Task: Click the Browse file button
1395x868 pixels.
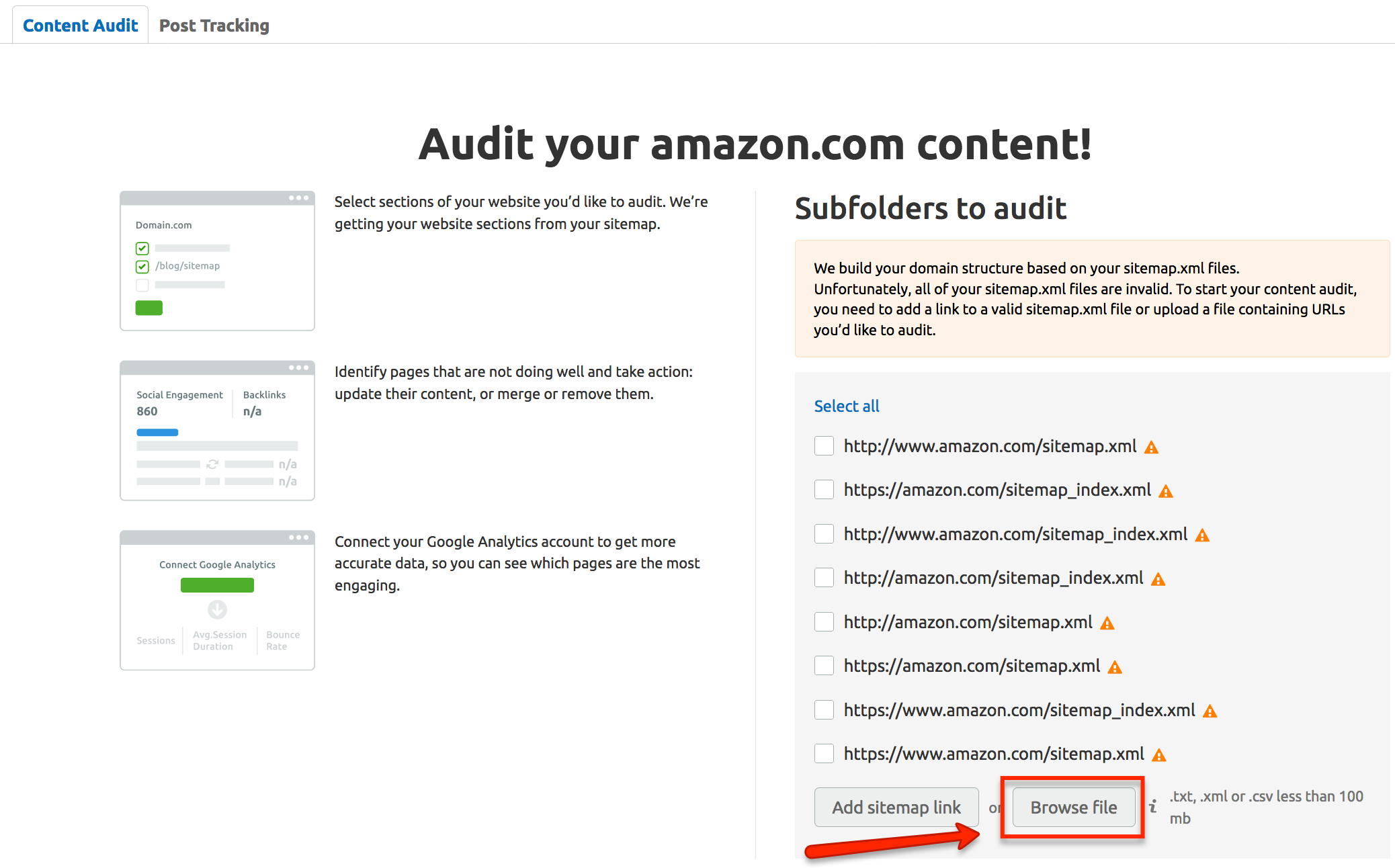Action: pyautogui.click(x=1074, y=808)
